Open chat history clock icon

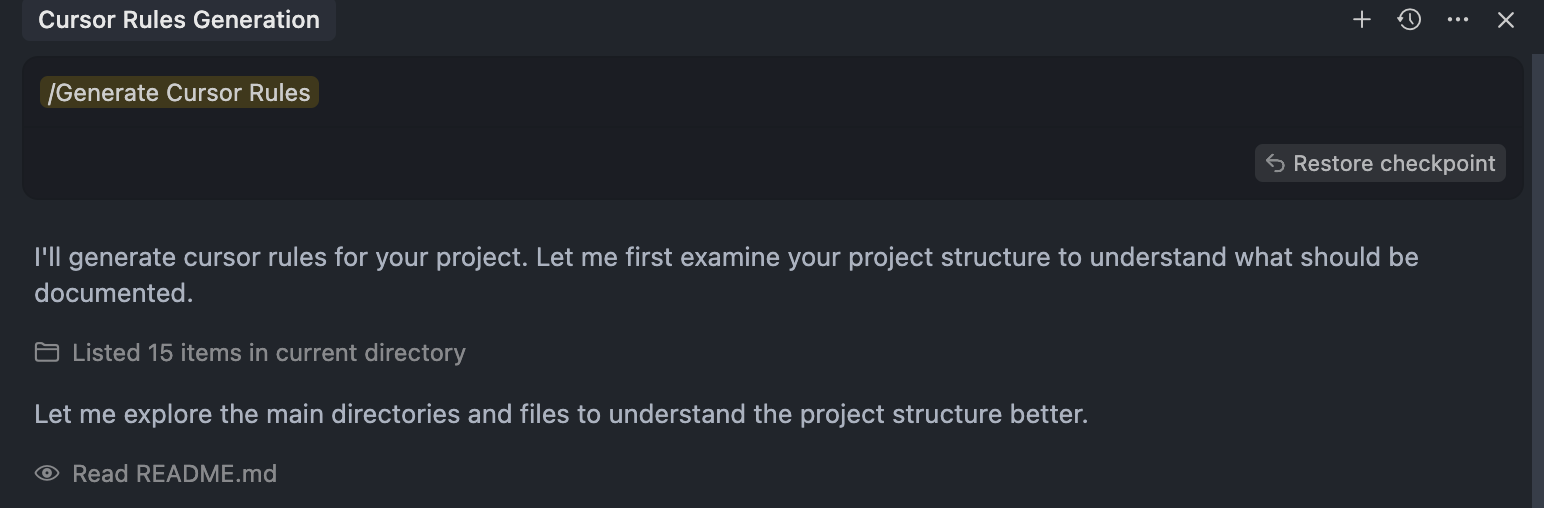pyautogui.click(x=1409, y=20)
